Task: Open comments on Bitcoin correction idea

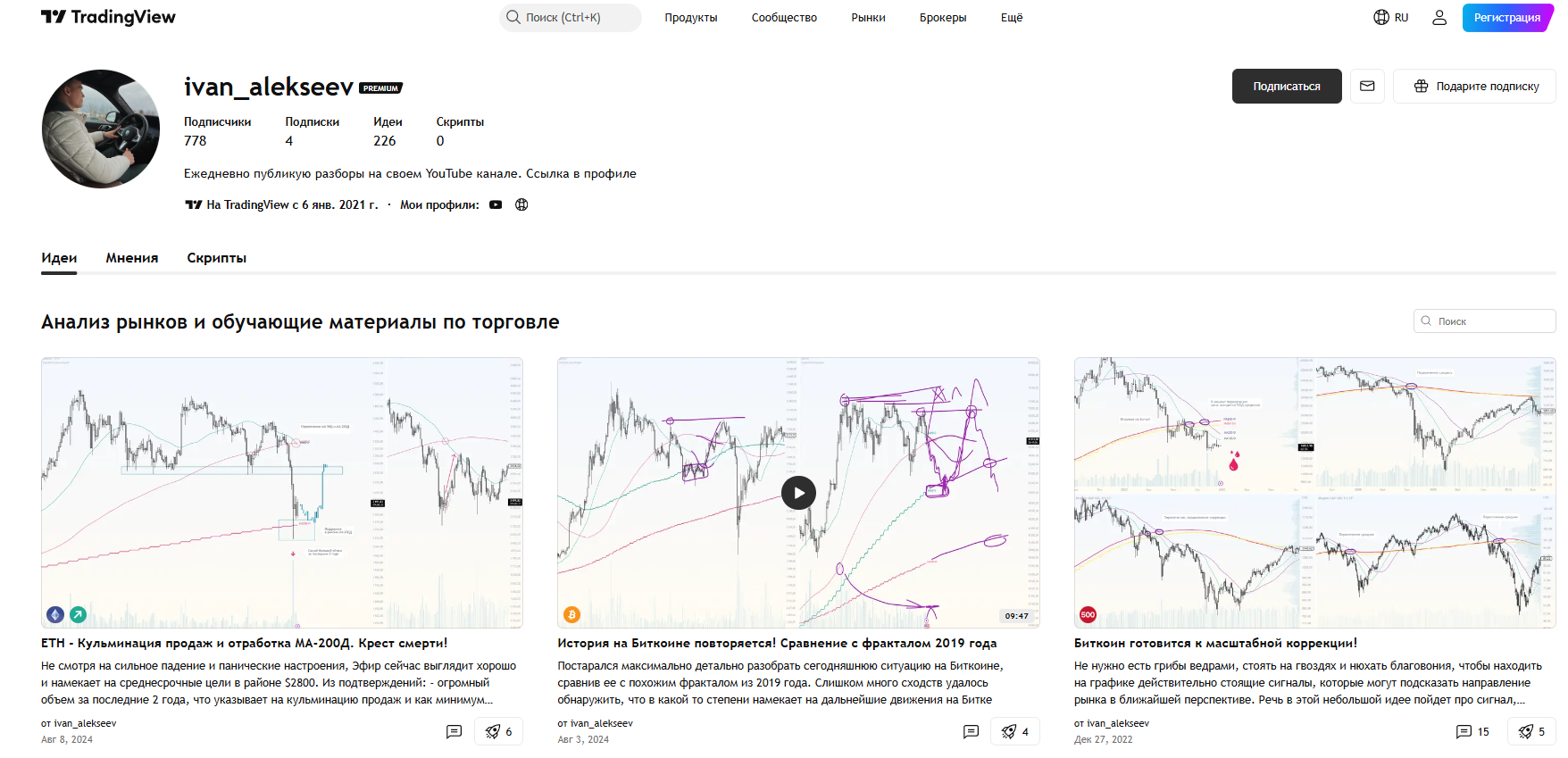Action: coord(1472,731)
